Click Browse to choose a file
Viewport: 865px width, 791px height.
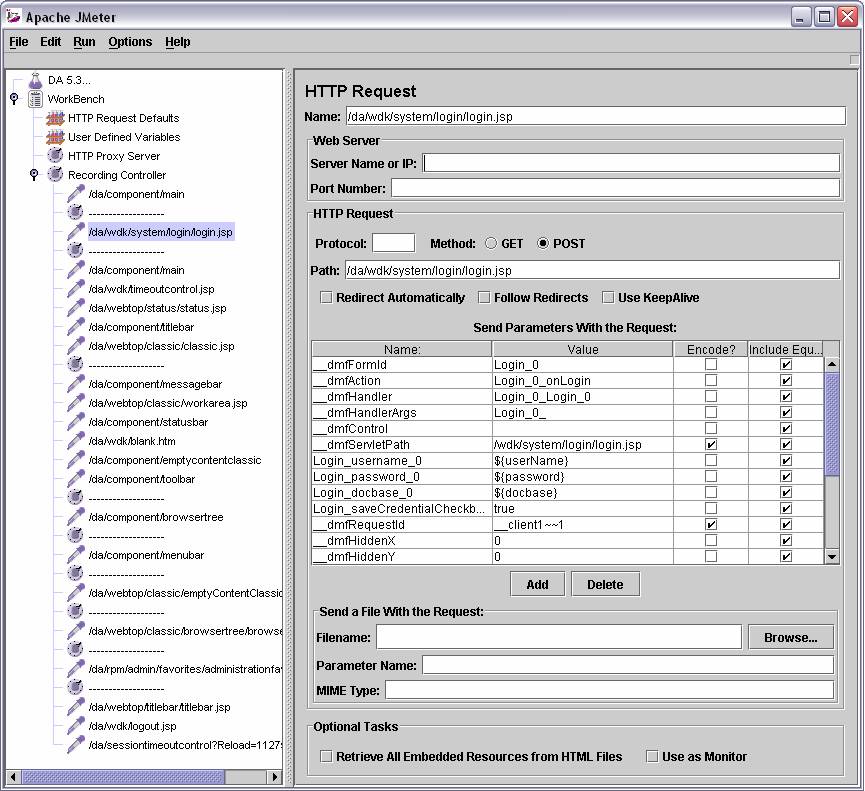[790, 637]
